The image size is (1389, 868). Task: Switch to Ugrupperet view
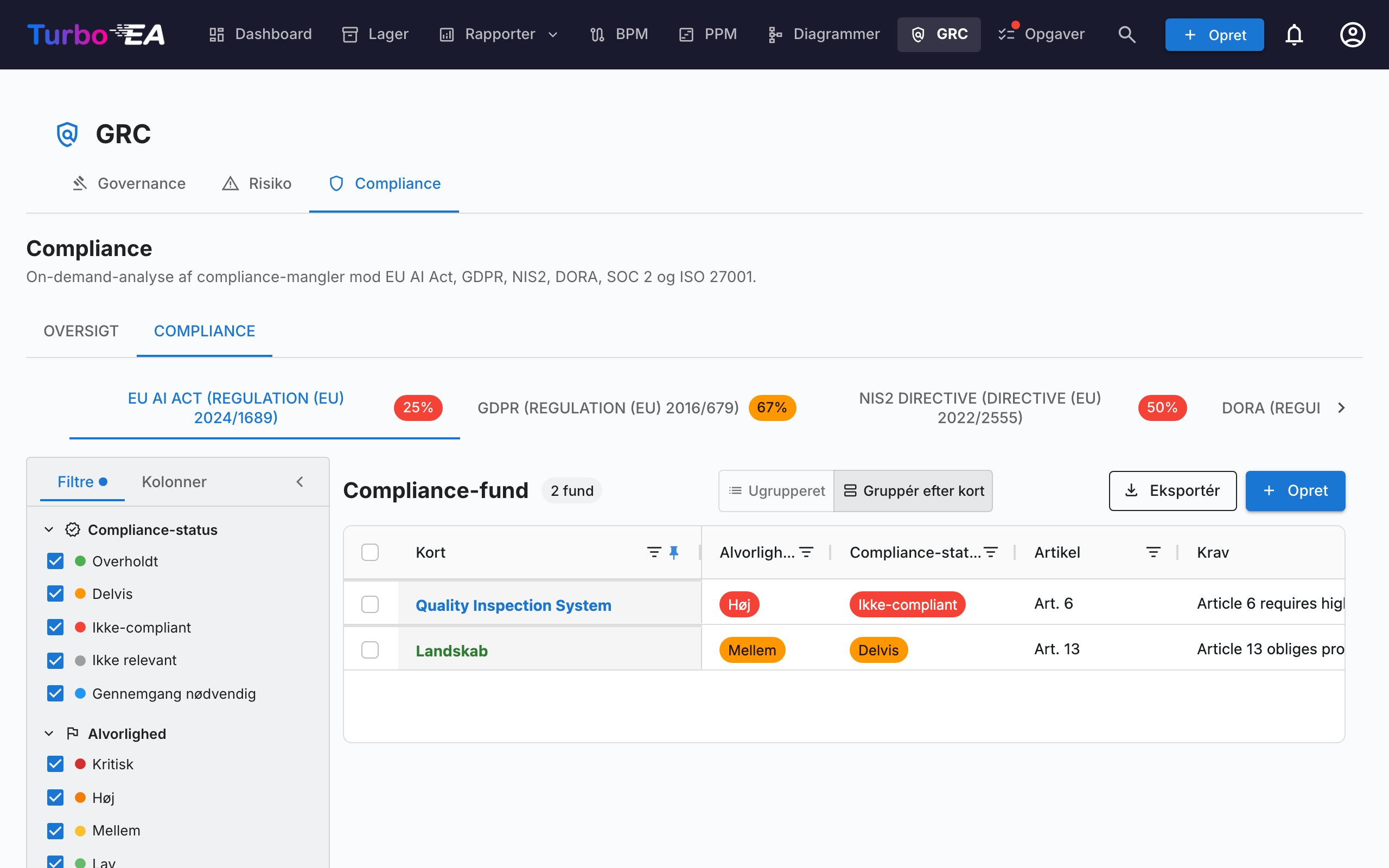click(776, 491)
